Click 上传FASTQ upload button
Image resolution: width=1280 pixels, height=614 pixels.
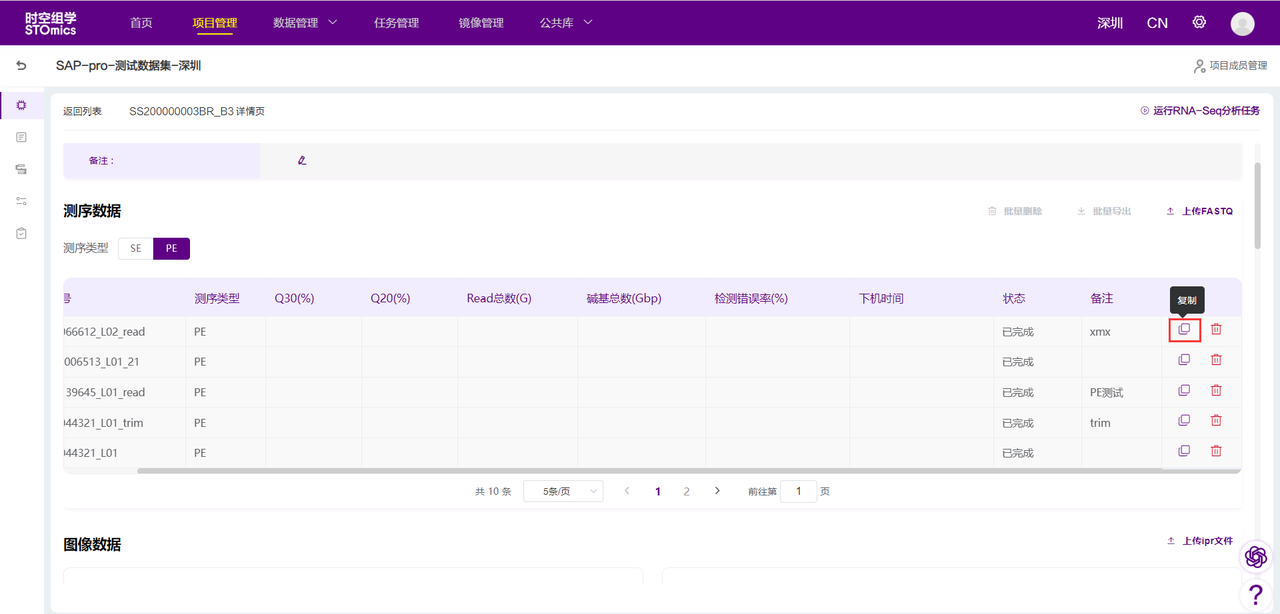(x=1200, y=211)
